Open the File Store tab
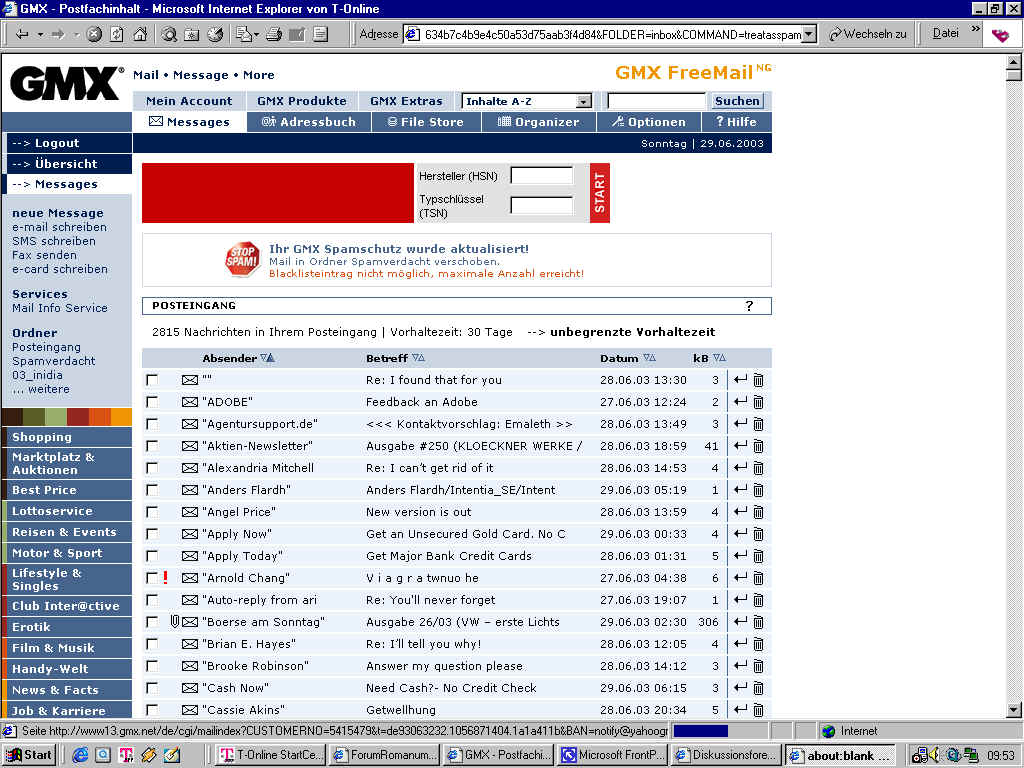This screenshot has width=1024, height=768. coord(426,122)
